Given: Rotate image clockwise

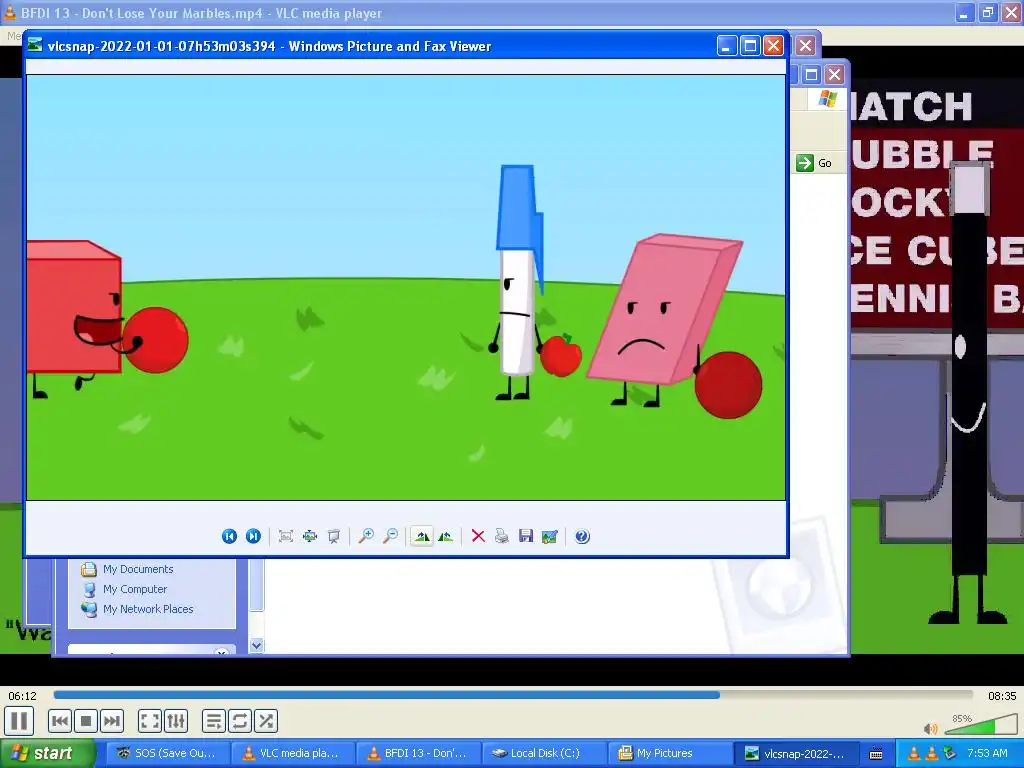Looking at the screenshot, I should [x=422, y=536].
